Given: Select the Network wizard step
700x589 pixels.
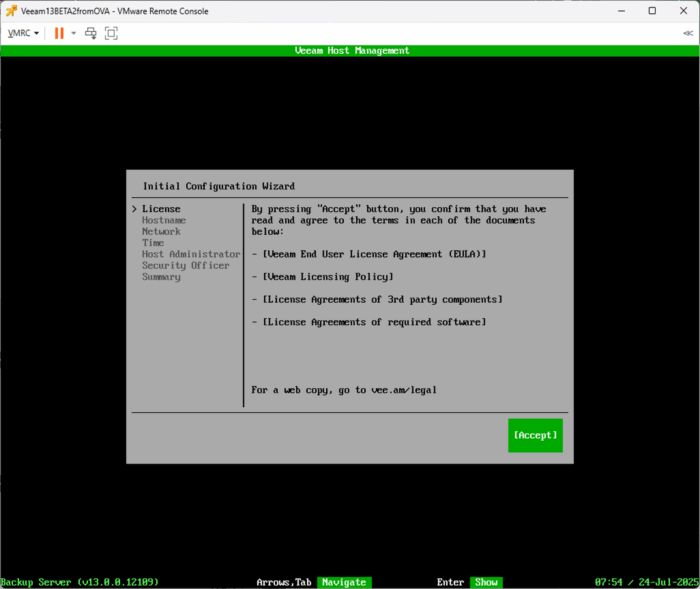Looking at the screenshot, I should click(161, 231).
